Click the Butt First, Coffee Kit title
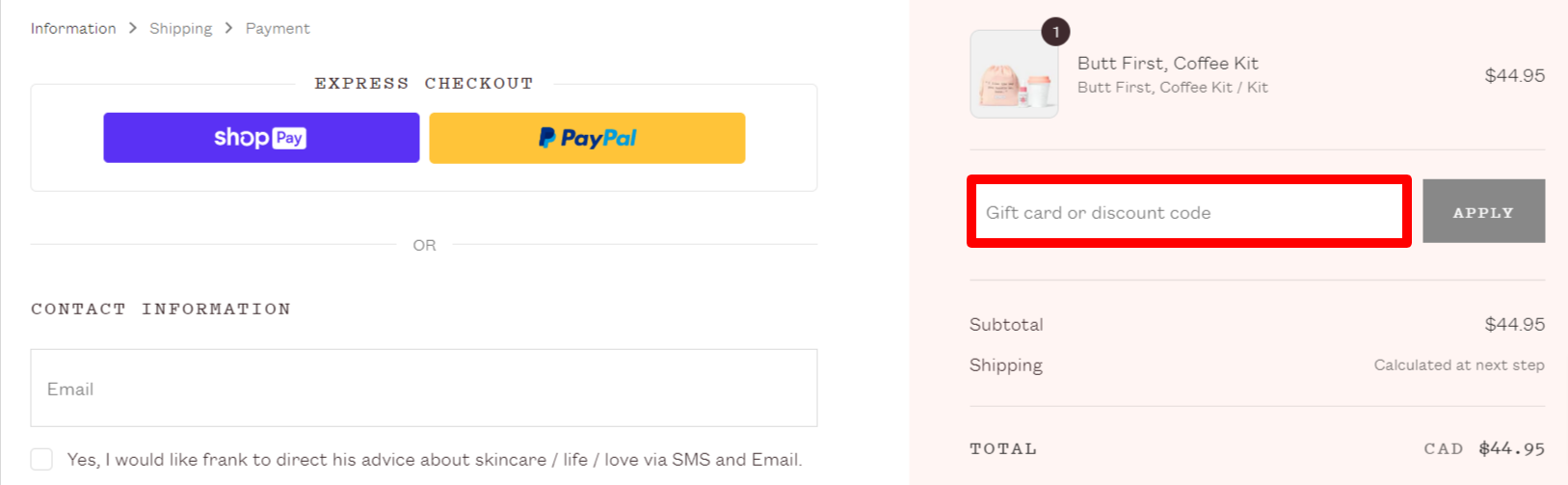 click(x=1168, y=63)
